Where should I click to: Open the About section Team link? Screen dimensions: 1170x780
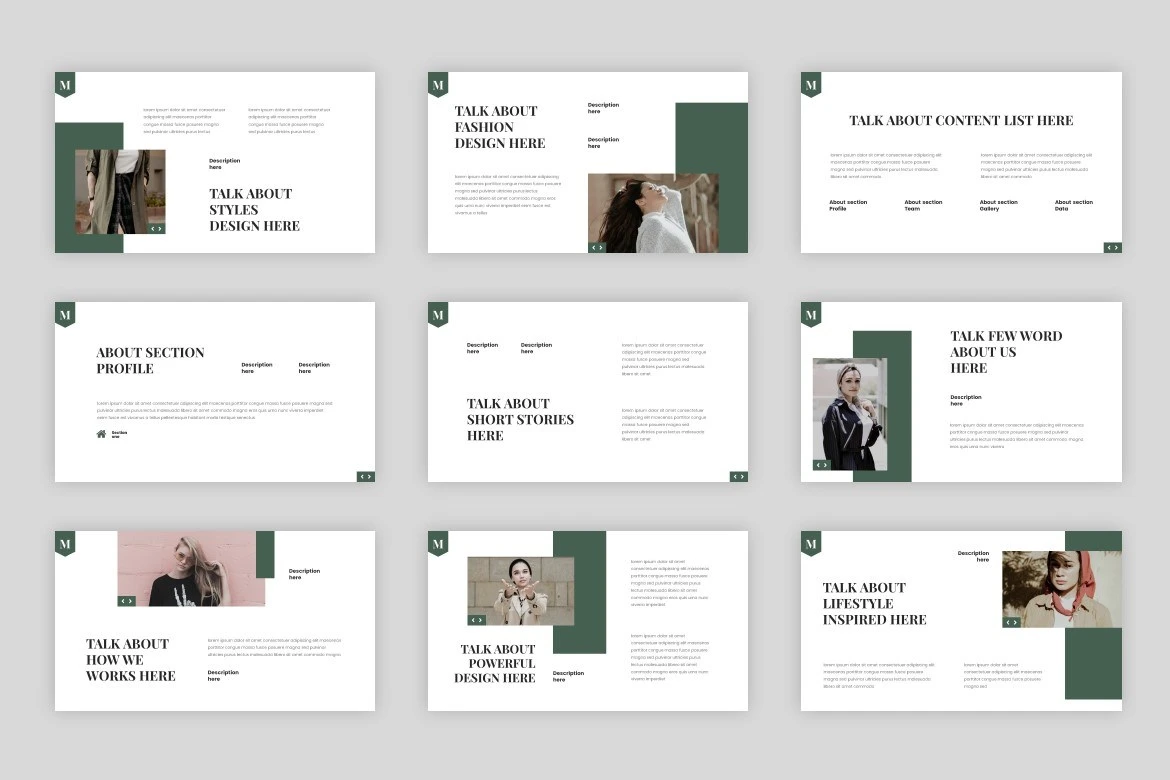pos(923,205)
